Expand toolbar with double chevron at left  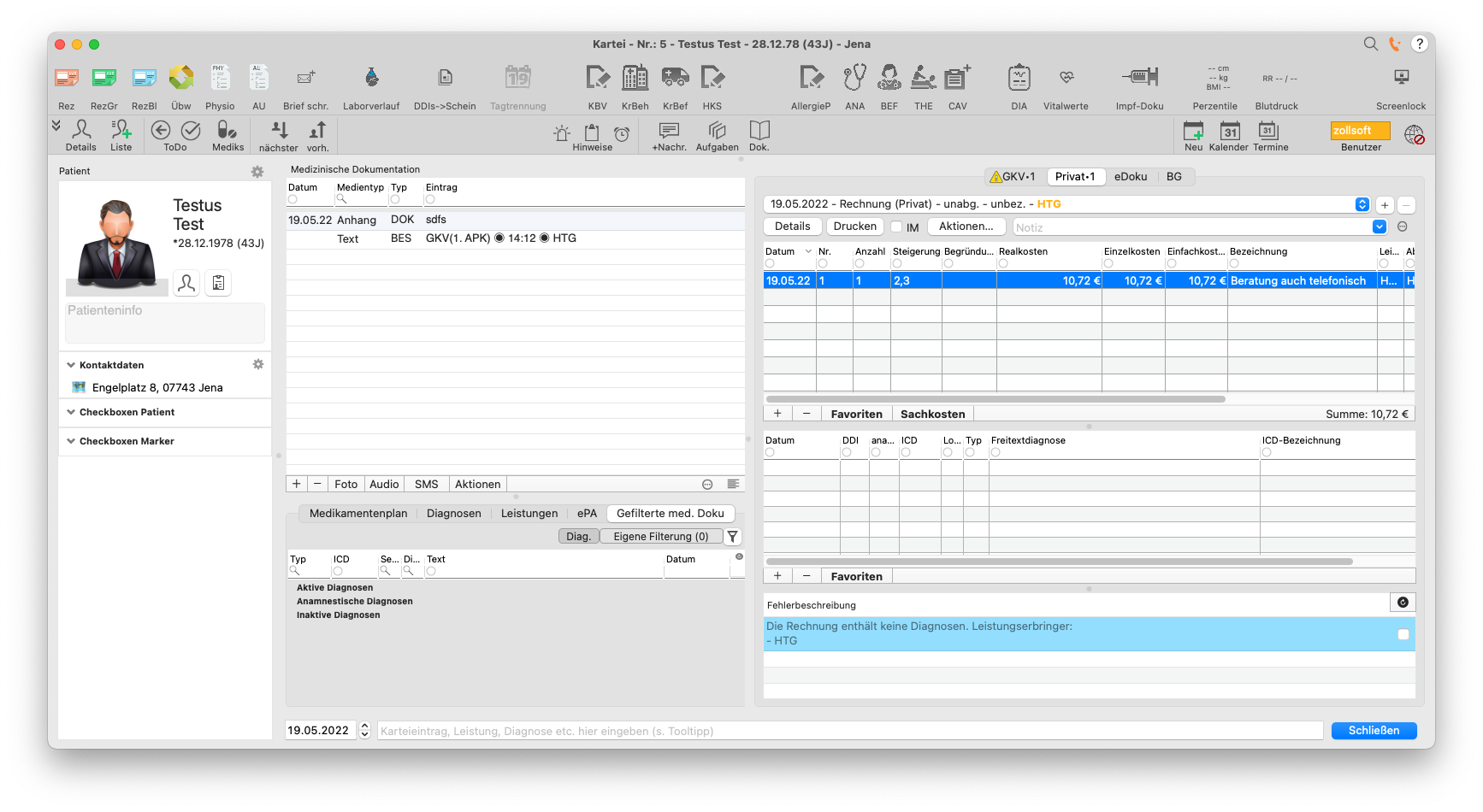(x=56, y=126)
